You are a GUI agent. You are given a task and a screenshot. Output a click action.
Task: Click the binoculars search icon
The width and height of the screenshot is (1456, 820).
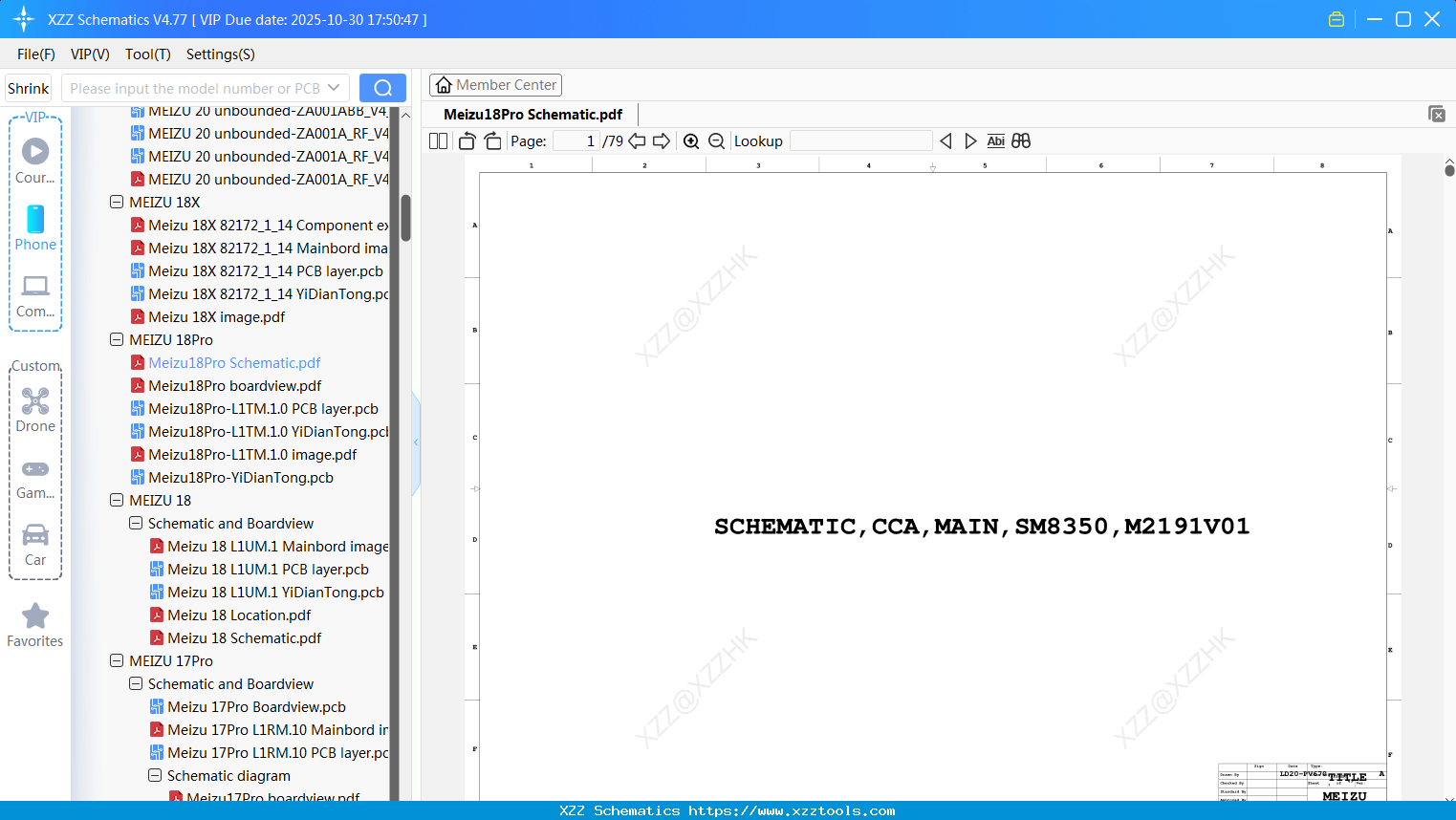1021,141
